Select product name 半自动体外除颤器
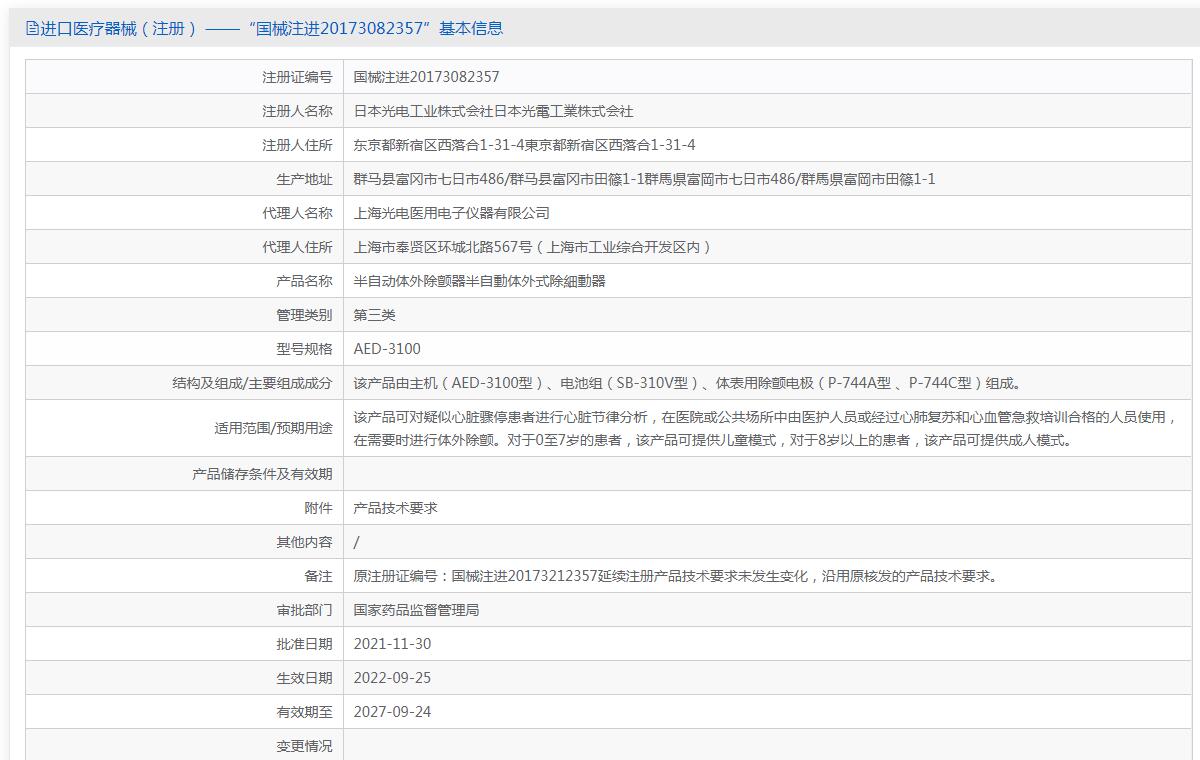Viewport: 1200px width, 760px height. tap(410, 281)
